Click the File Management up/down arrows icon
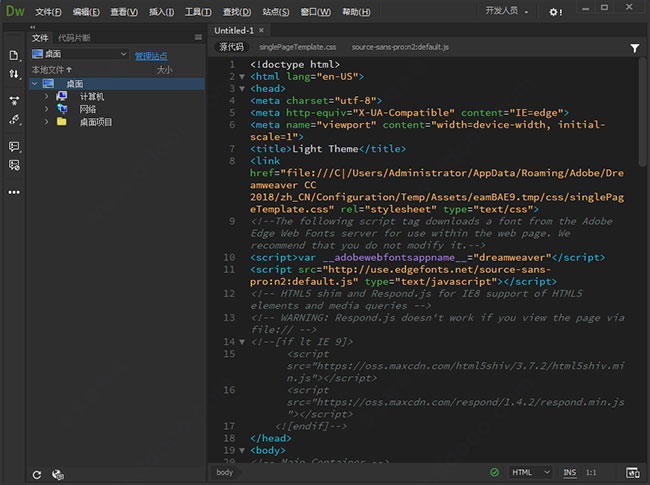The height and width of the screenshot is (485, 650). pos(14,74)
